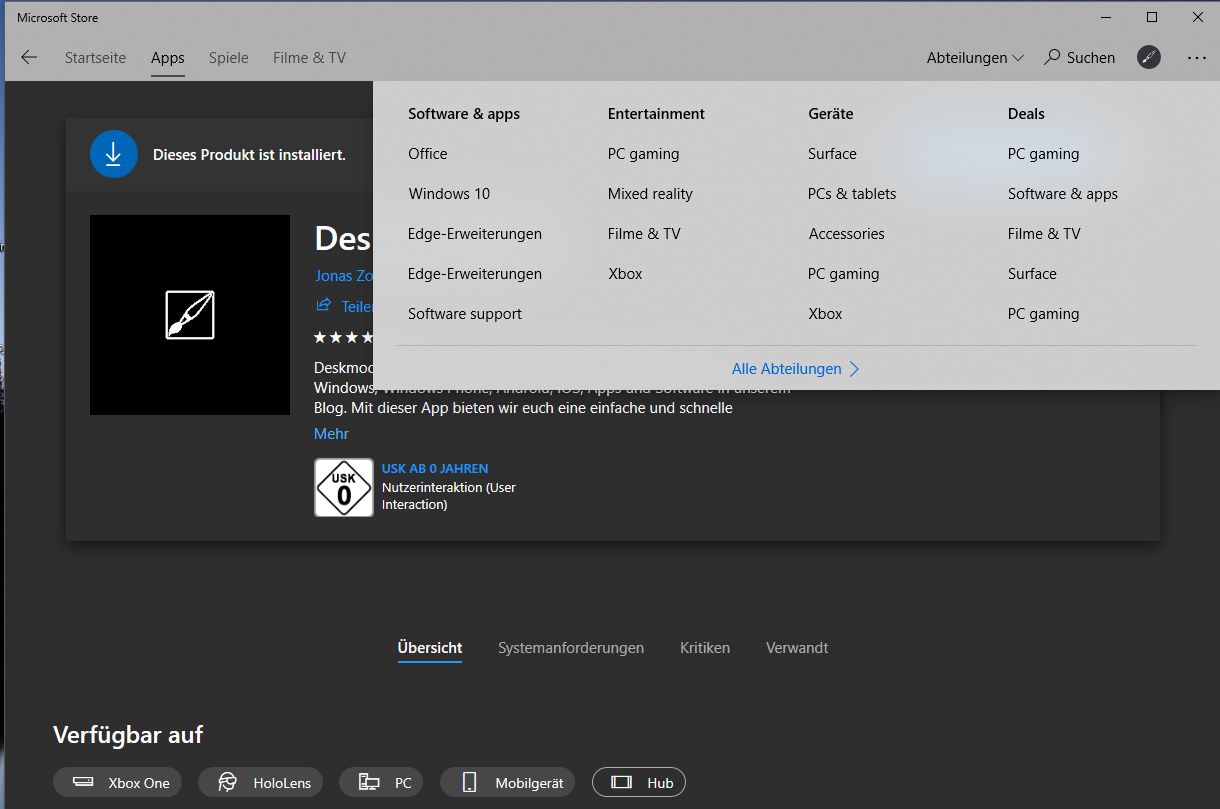1220x809 pixels.
Task: Open the Übersicht section tab
Action: point(430,648)
